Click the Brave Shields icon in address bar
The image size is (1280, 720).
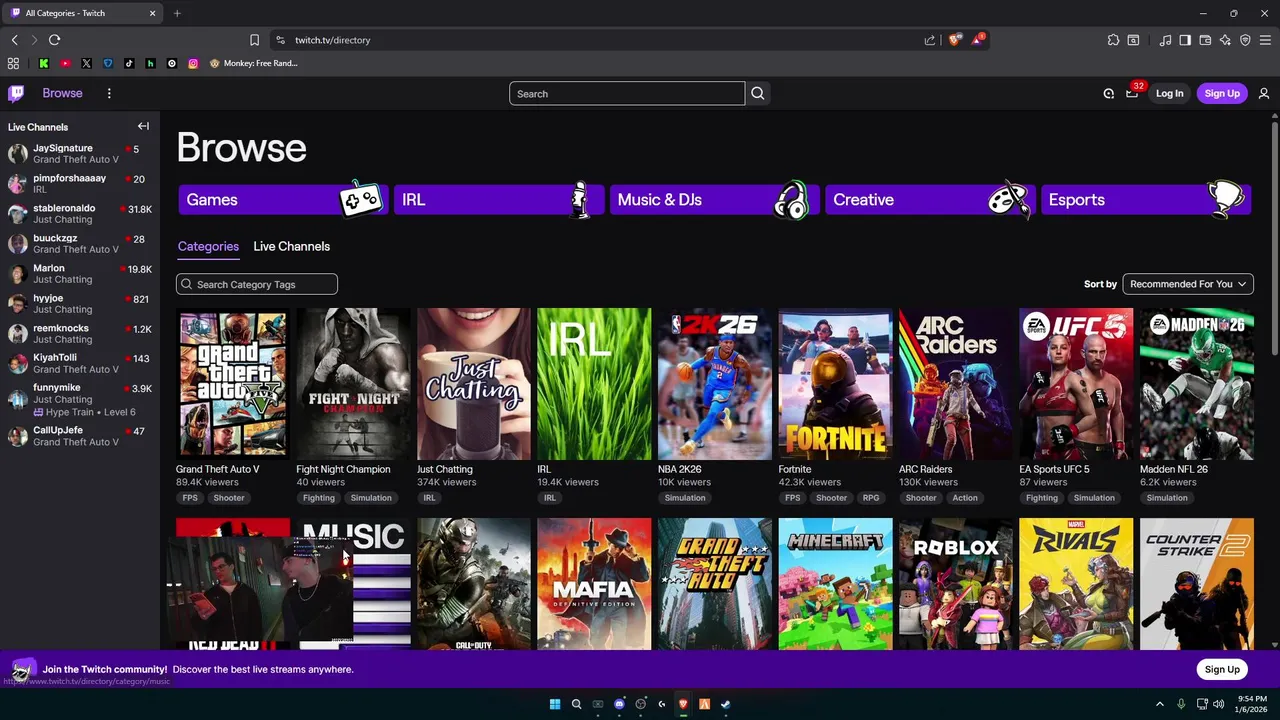click(x=955, y=40)
